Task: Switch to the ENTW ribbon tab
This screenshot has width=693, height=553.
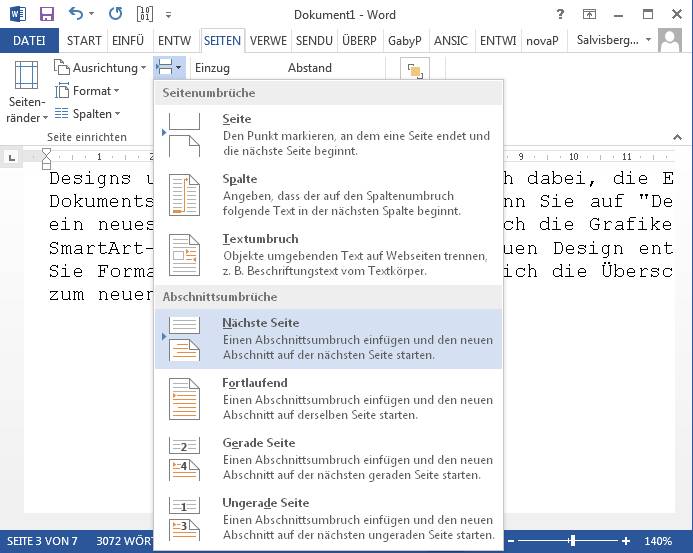Action: click(174, 41)
